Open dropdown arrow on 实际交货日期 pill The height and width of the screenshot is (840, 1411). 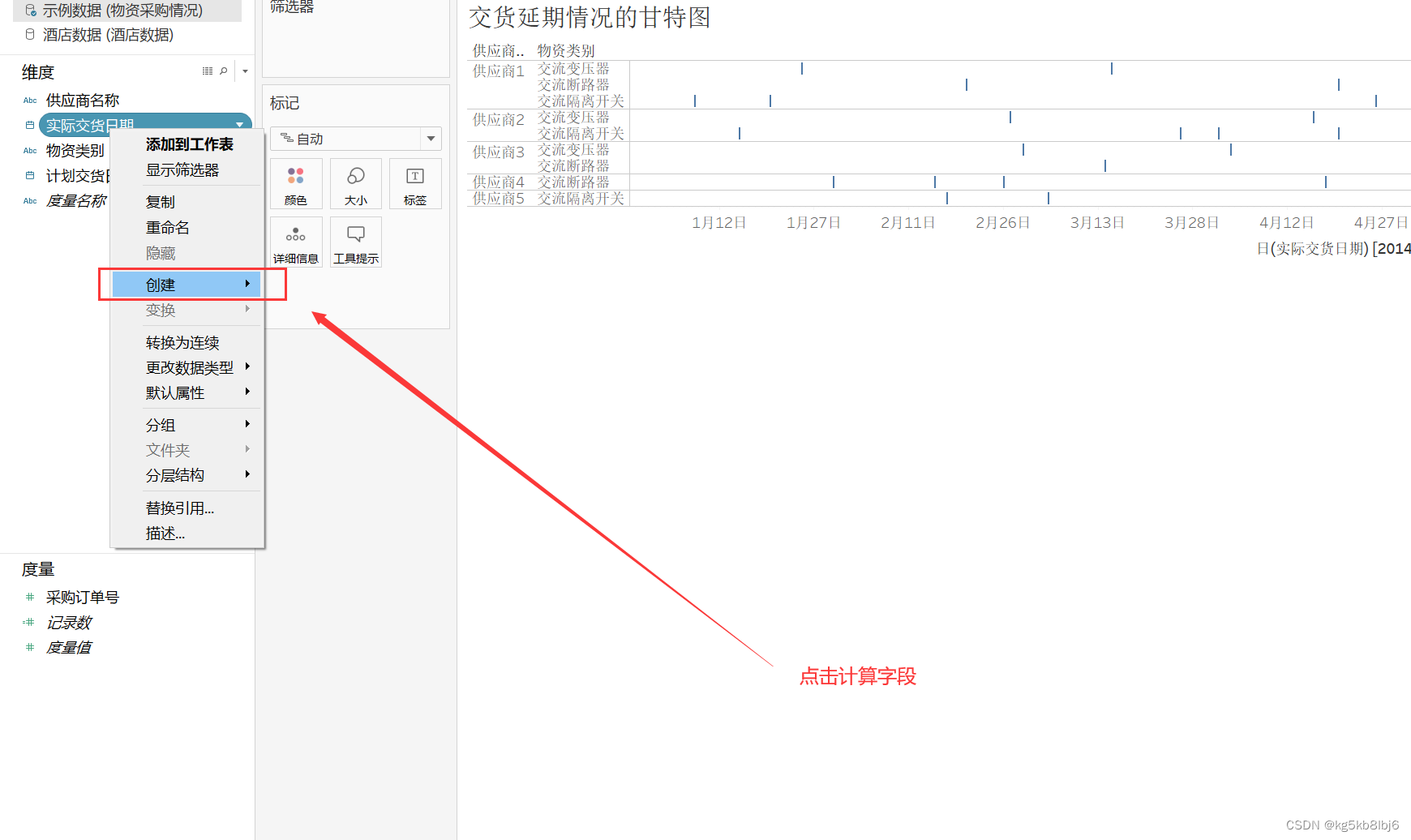pyautogui.click(x=240, y=125)
